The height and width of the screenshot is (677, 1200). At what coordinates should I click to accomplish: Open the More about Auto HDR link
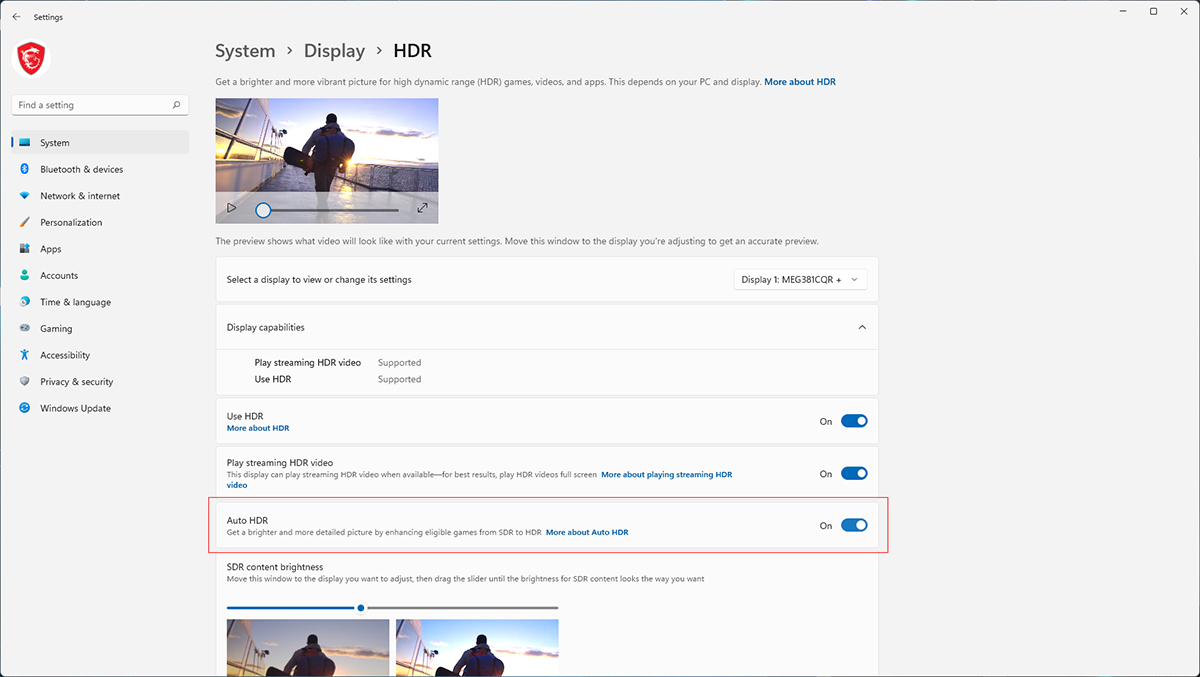587,532
